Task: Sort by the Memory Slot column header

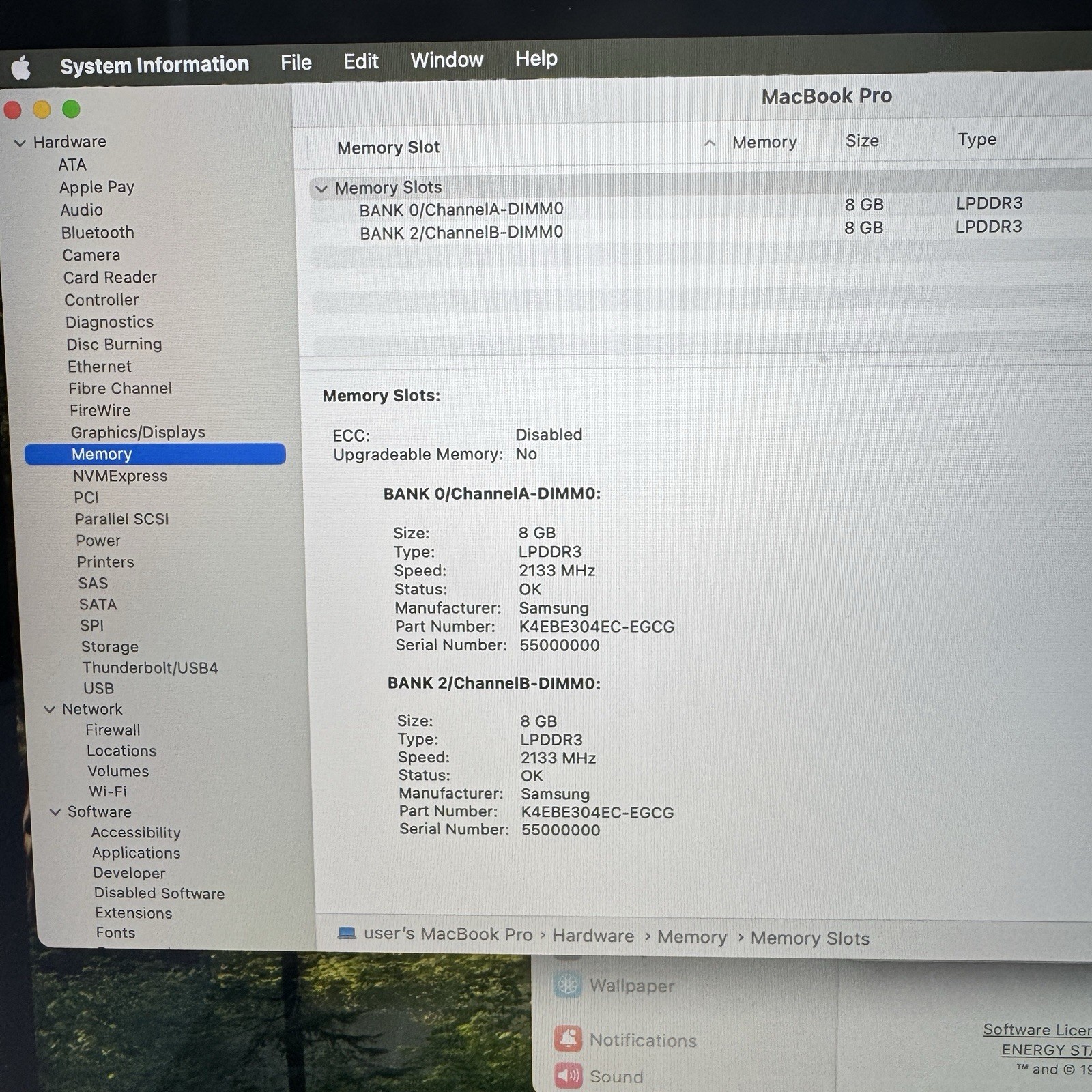Action: [388, 147]
